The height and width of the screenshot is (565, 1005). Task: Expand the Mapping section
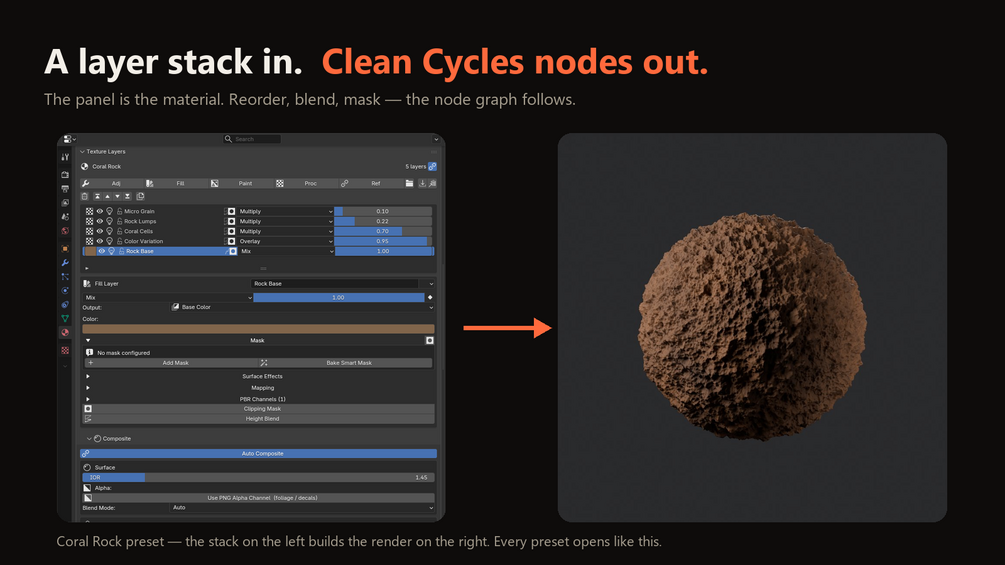pos(88,388)
